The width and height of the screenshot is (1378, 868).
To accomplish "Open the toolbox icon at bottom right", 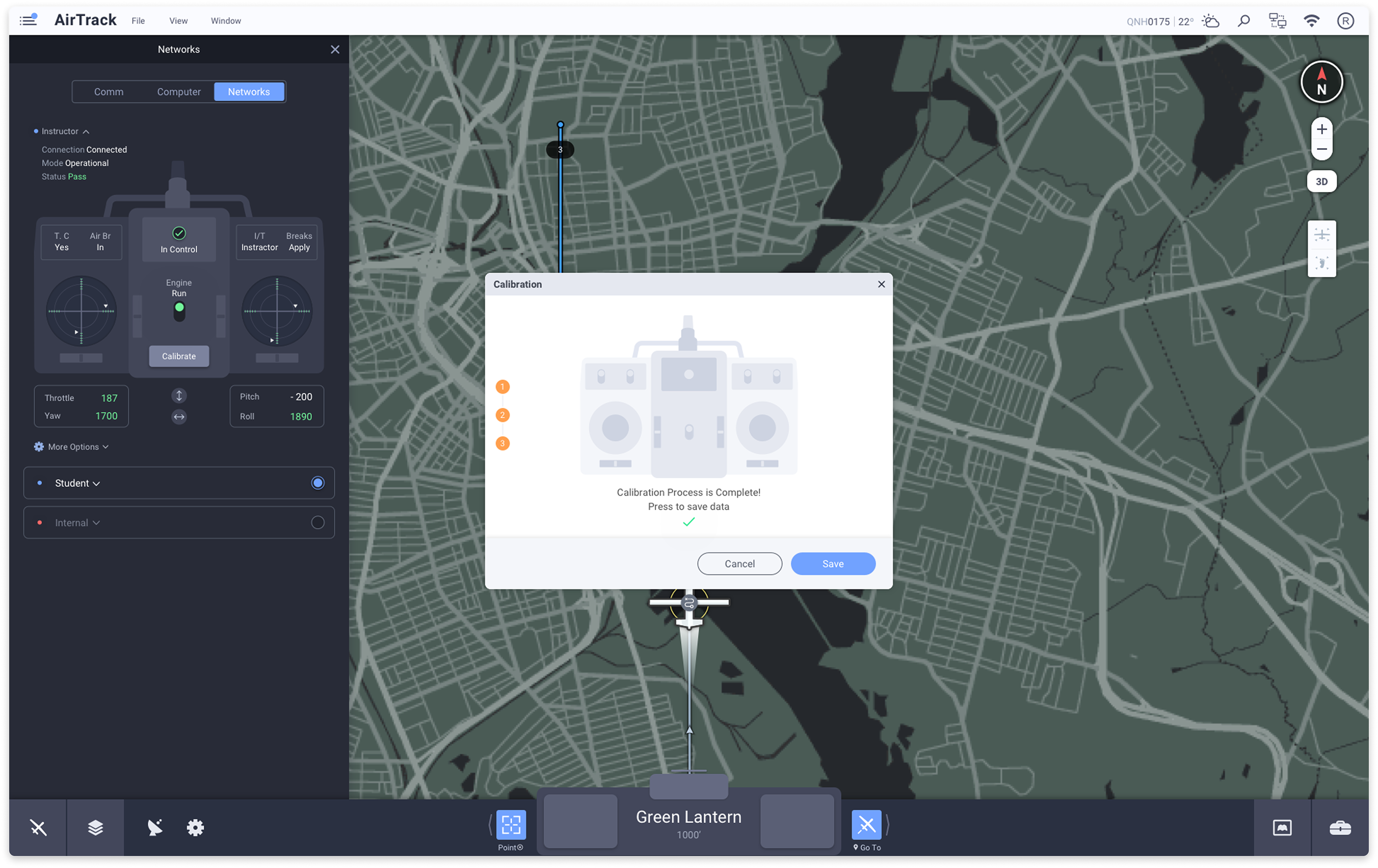I will 1340,827.
